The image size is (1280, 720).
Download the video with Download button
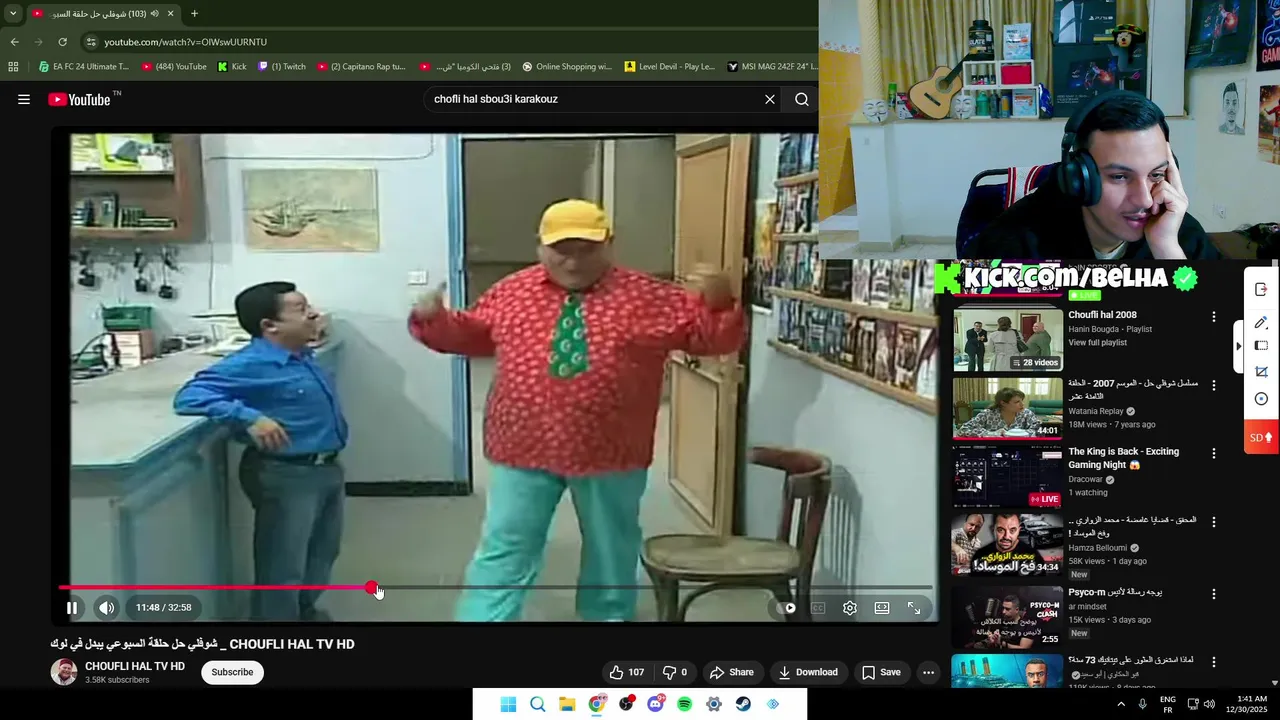(x=808, y=672)
